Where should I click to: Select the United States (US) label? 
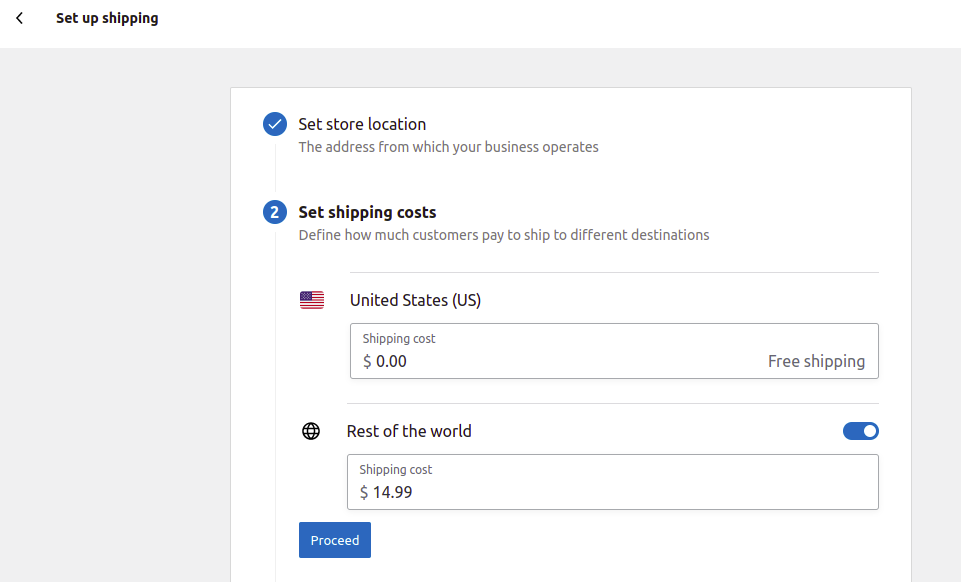tap(415, 300)
